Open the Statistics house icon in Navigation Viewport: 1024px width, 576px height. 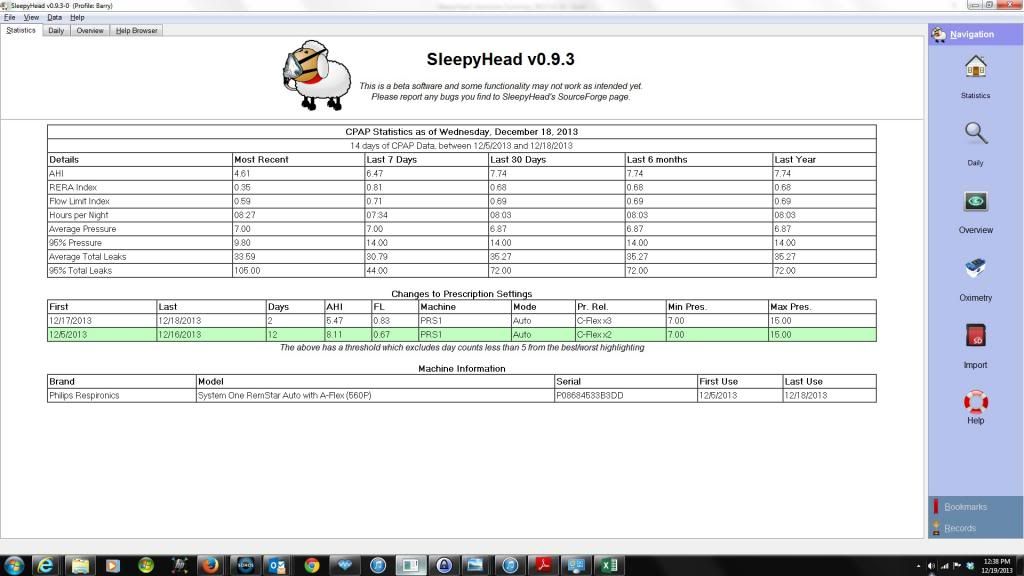(976, 67)
